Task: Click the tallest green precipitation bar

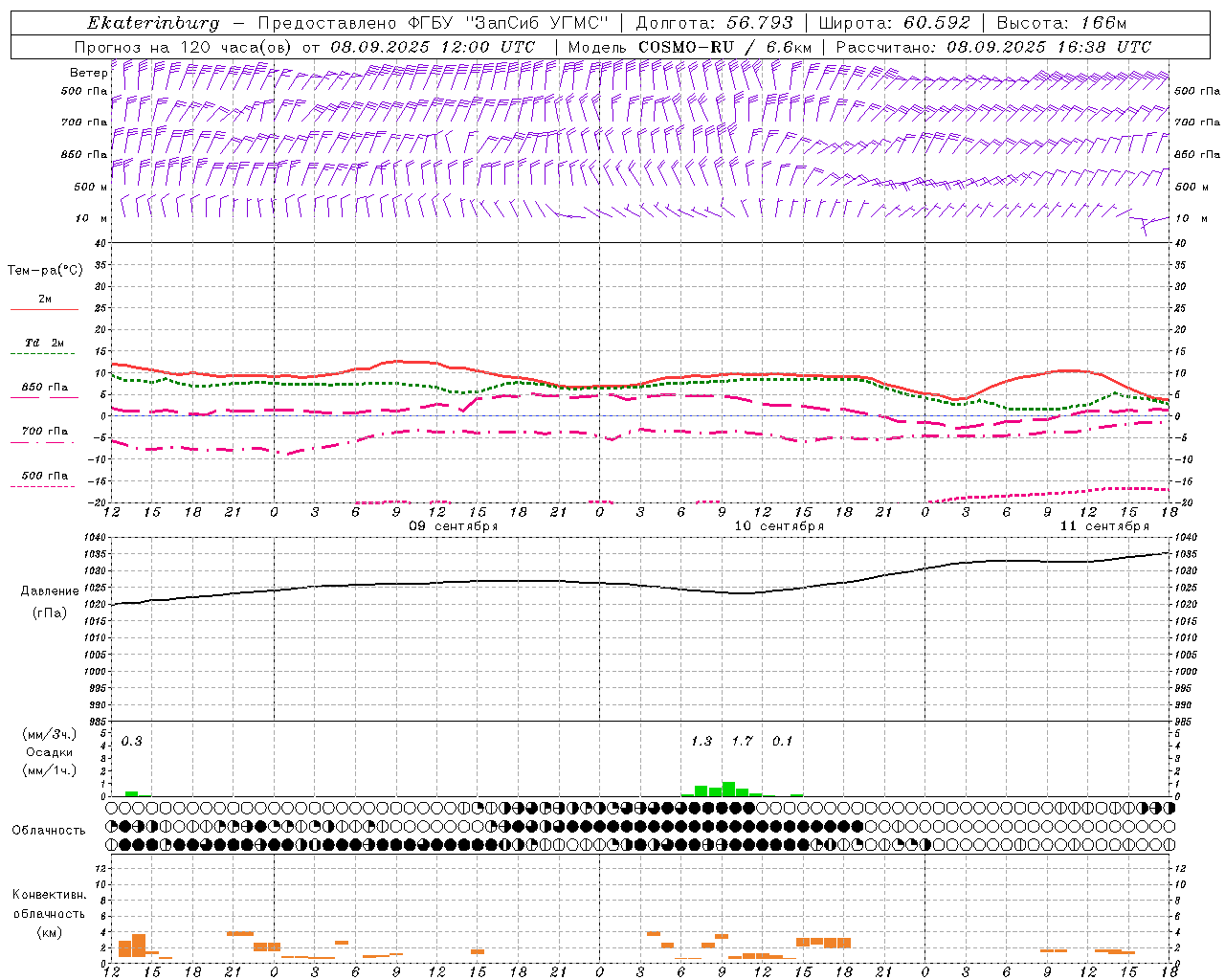Action: (728, 790)
